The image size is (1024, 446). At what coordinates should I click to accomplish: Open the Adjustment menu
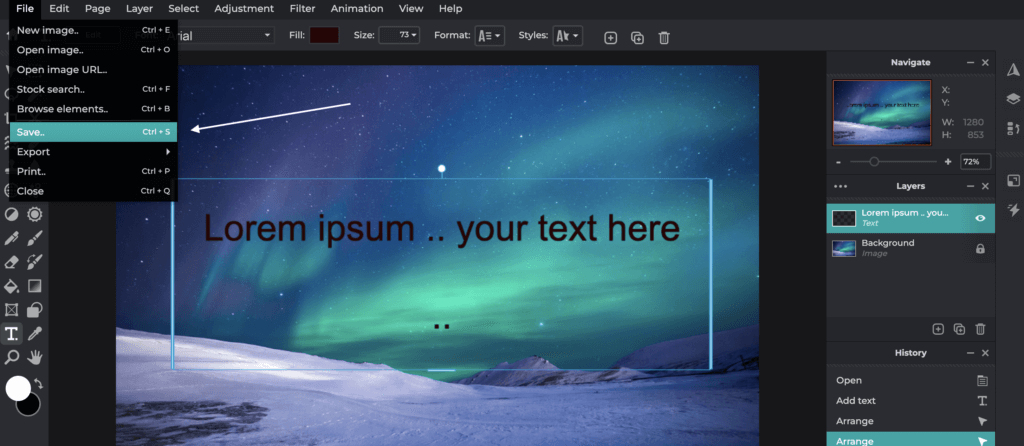244,8
